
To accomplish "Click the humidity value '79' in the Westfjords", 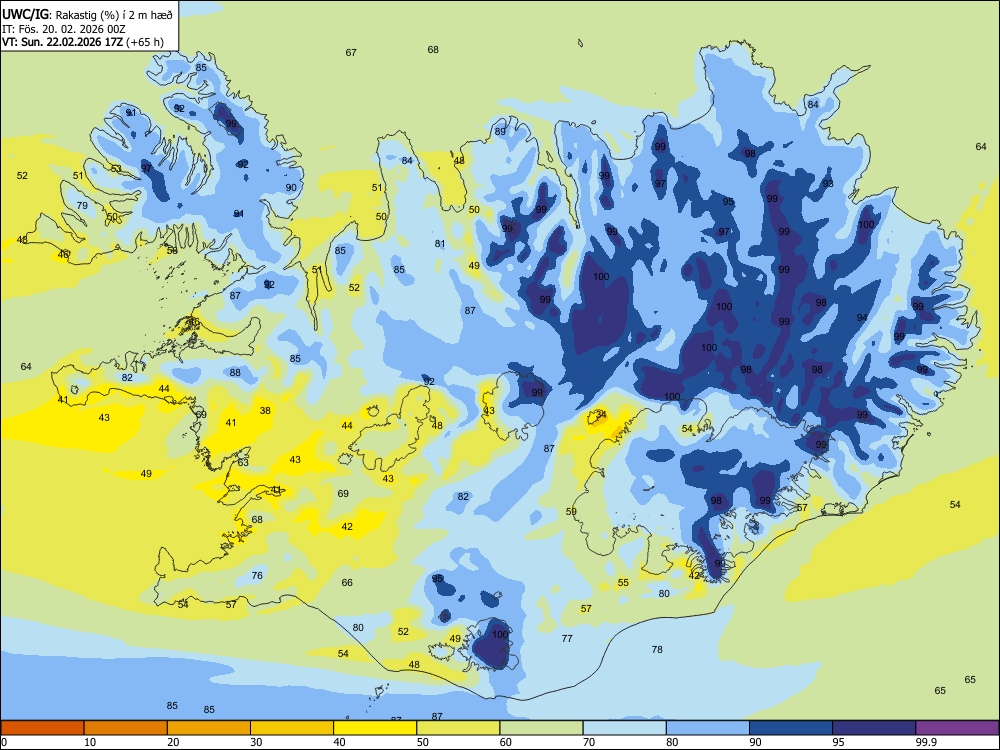I will tap(82, 205).
